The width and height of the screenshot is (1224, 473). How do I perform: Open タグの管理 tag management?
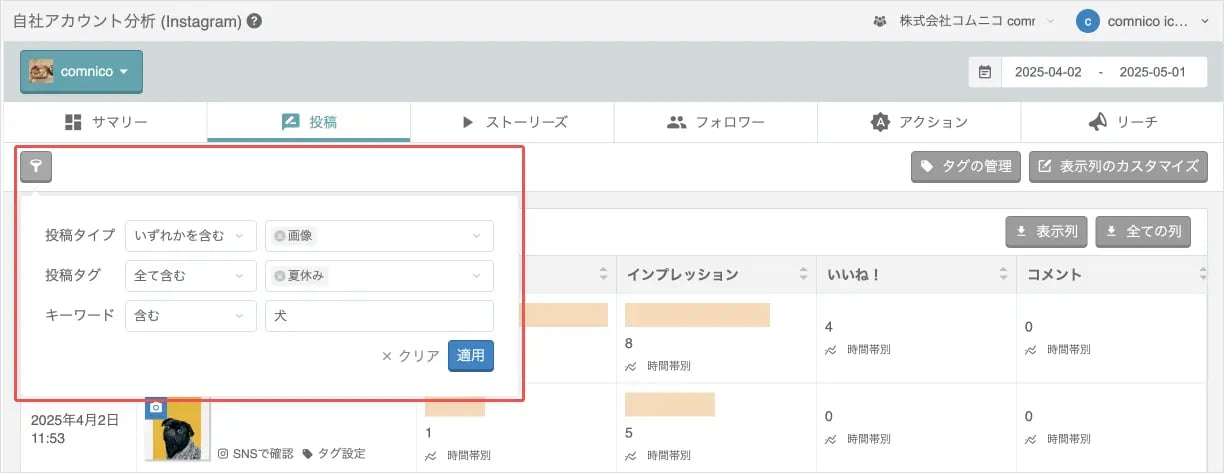point(966,167)
